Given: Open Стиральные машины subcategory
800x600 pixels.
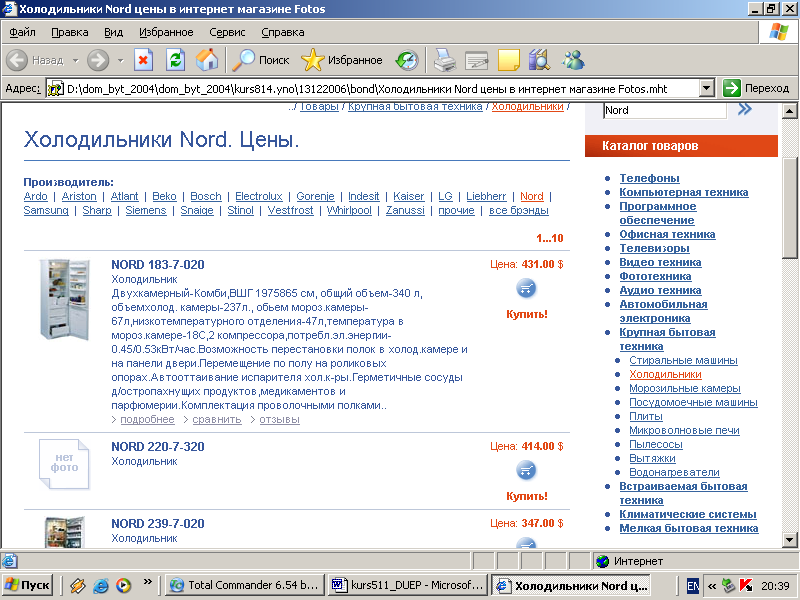Looking at the screenshot, I should click(683, 360).
